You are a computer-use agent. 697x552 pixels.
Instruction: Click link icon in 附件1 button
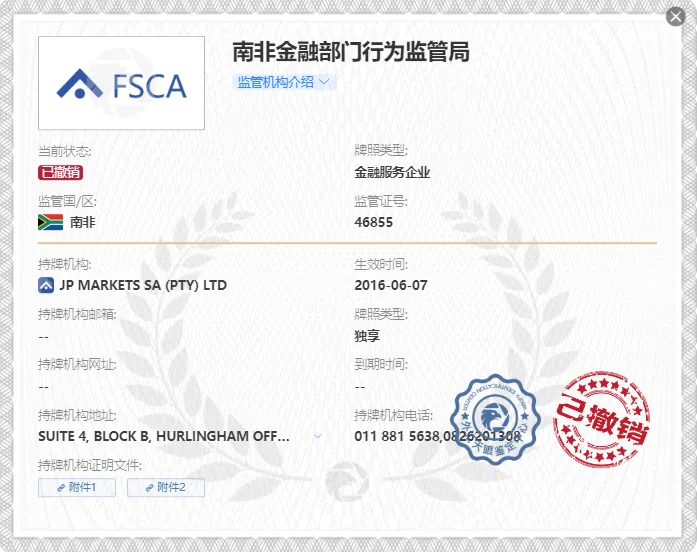click(61, 488)
